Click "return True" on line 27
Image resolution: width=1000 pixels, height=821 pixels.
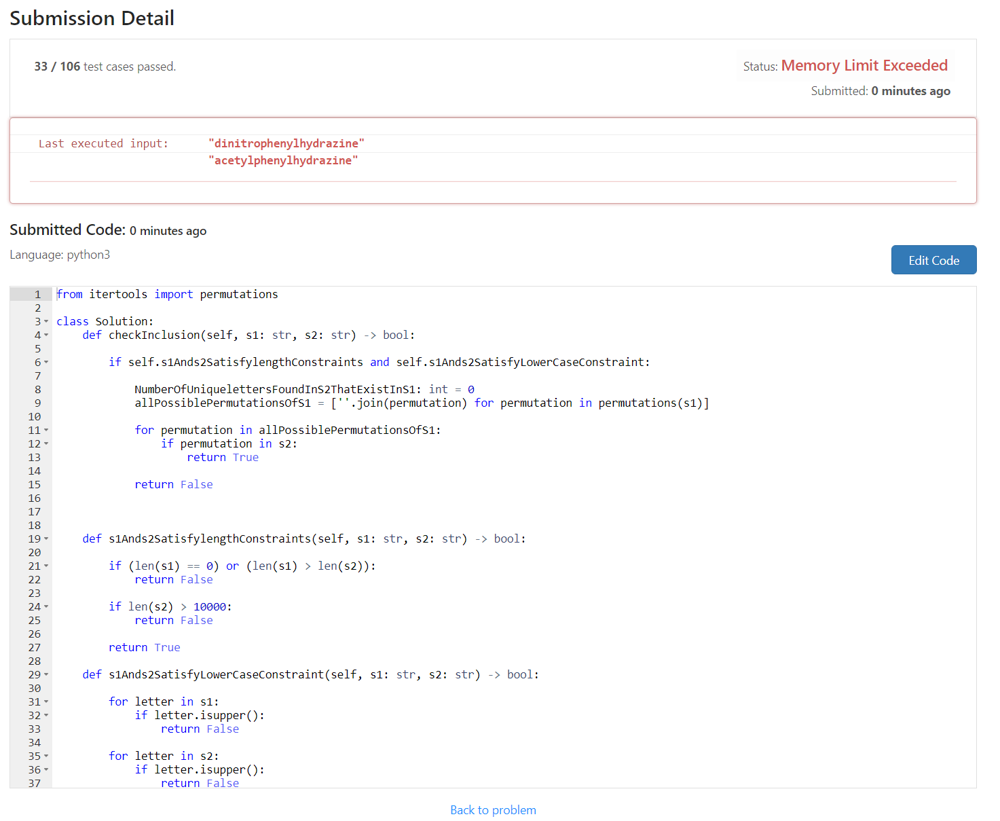click(144, 647)
